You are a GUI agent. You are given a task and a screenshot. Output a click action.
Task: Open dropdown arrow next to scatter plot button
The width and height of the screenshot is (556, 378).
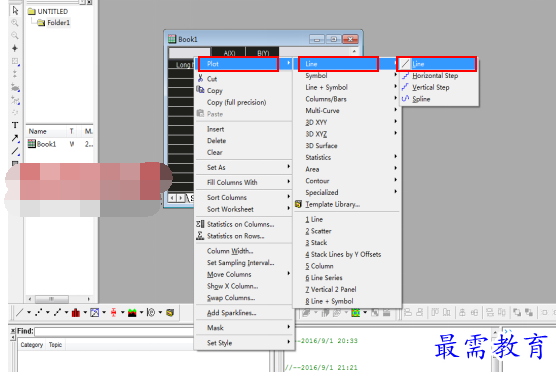click(48, 312)
